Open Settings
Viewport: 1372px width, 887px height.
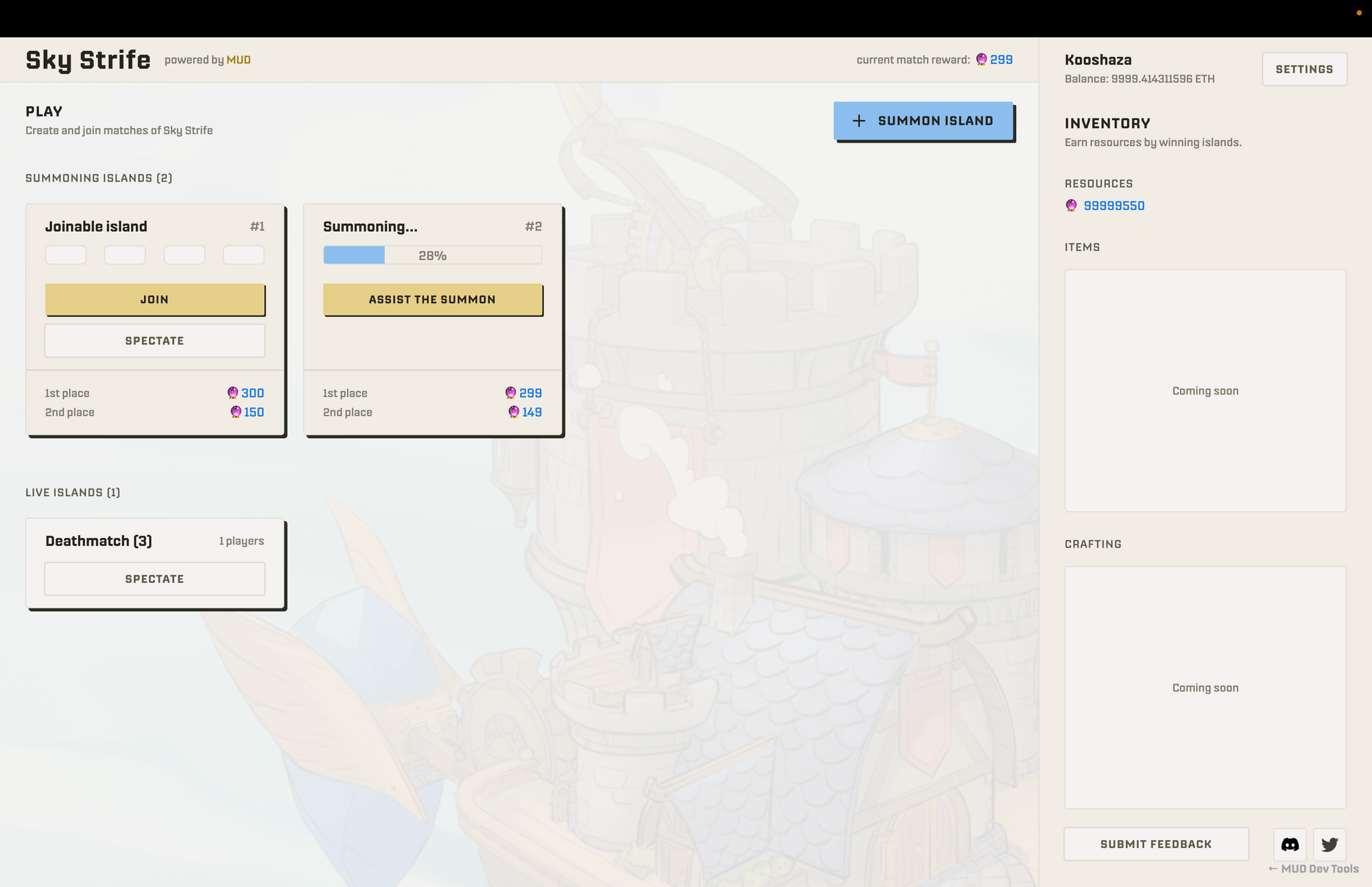pyautogui.click(x=1305, y=69)
